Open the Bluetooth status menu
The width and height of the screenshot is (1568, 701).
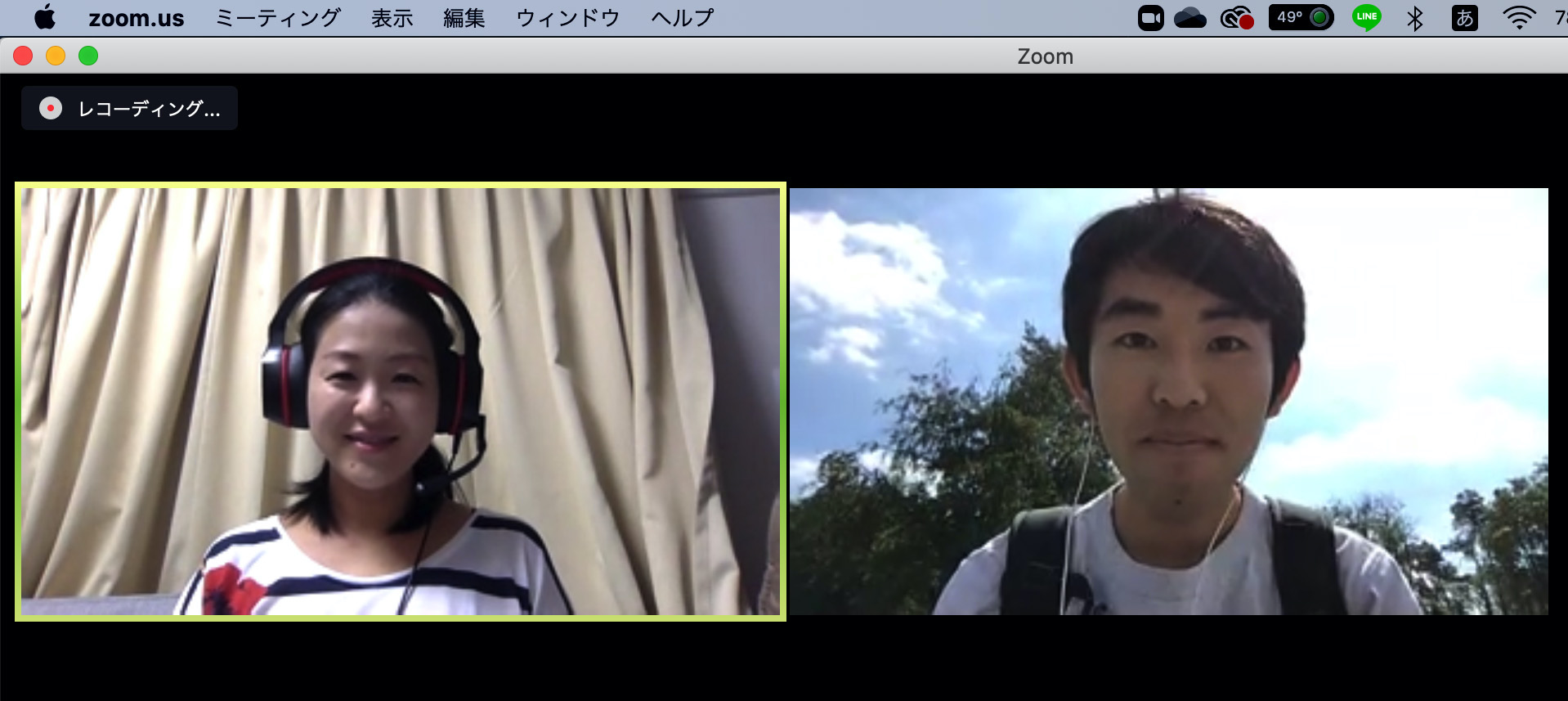point(1415,18)
